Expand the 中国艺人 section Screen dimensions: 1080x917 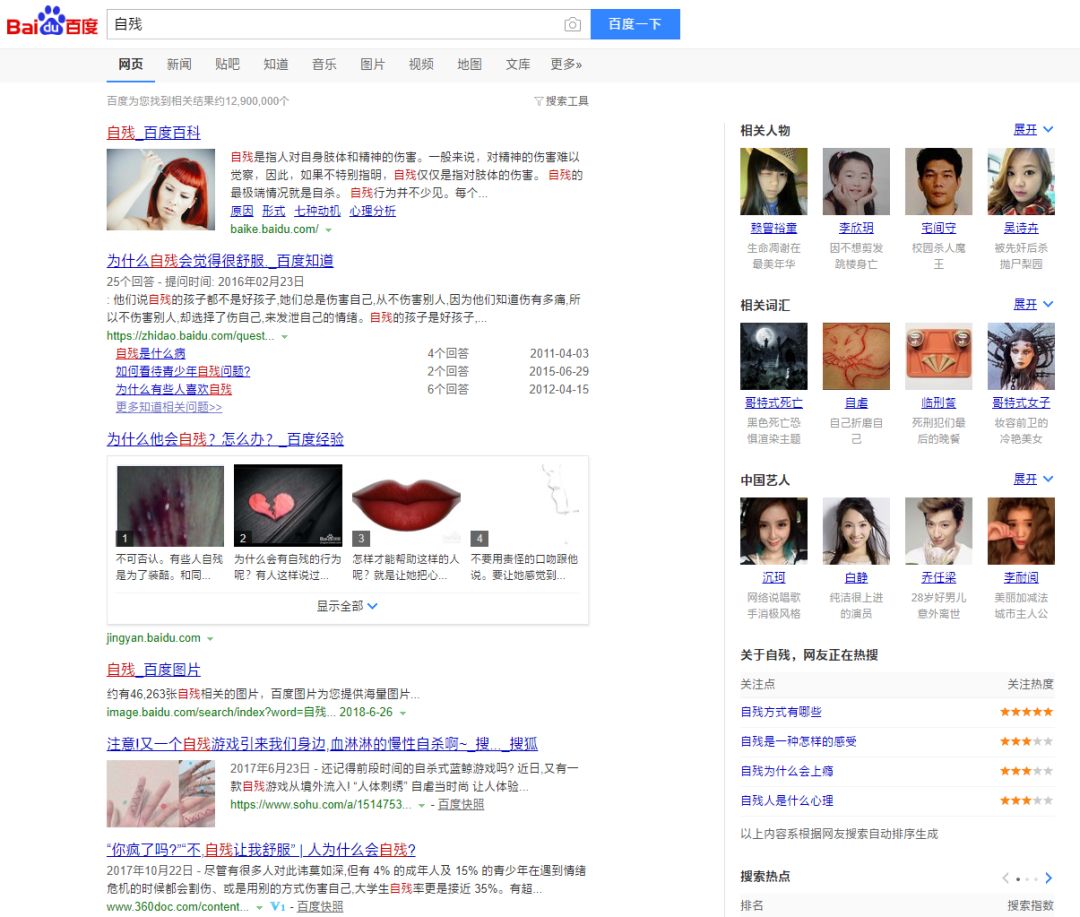(1033, 480)
